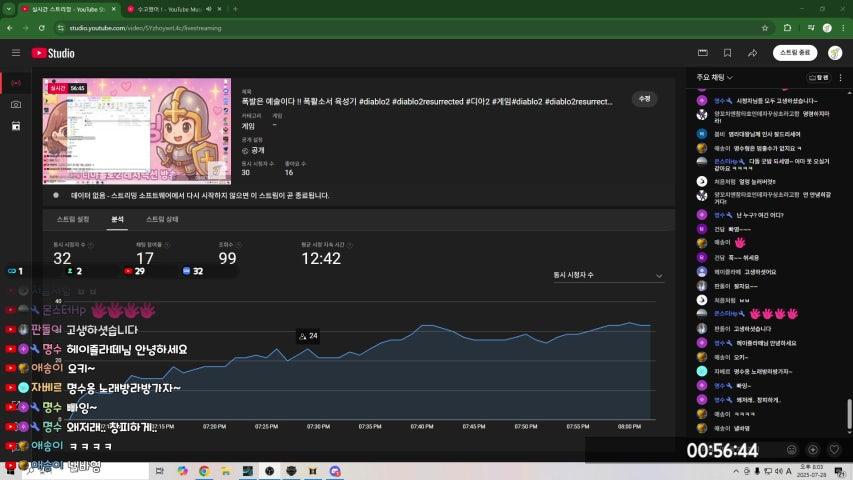Image resolution: width=853 pixels, height=480 pixels.
Task: Open the Copilot icon on the taskbar
Action: pos(182,471)
